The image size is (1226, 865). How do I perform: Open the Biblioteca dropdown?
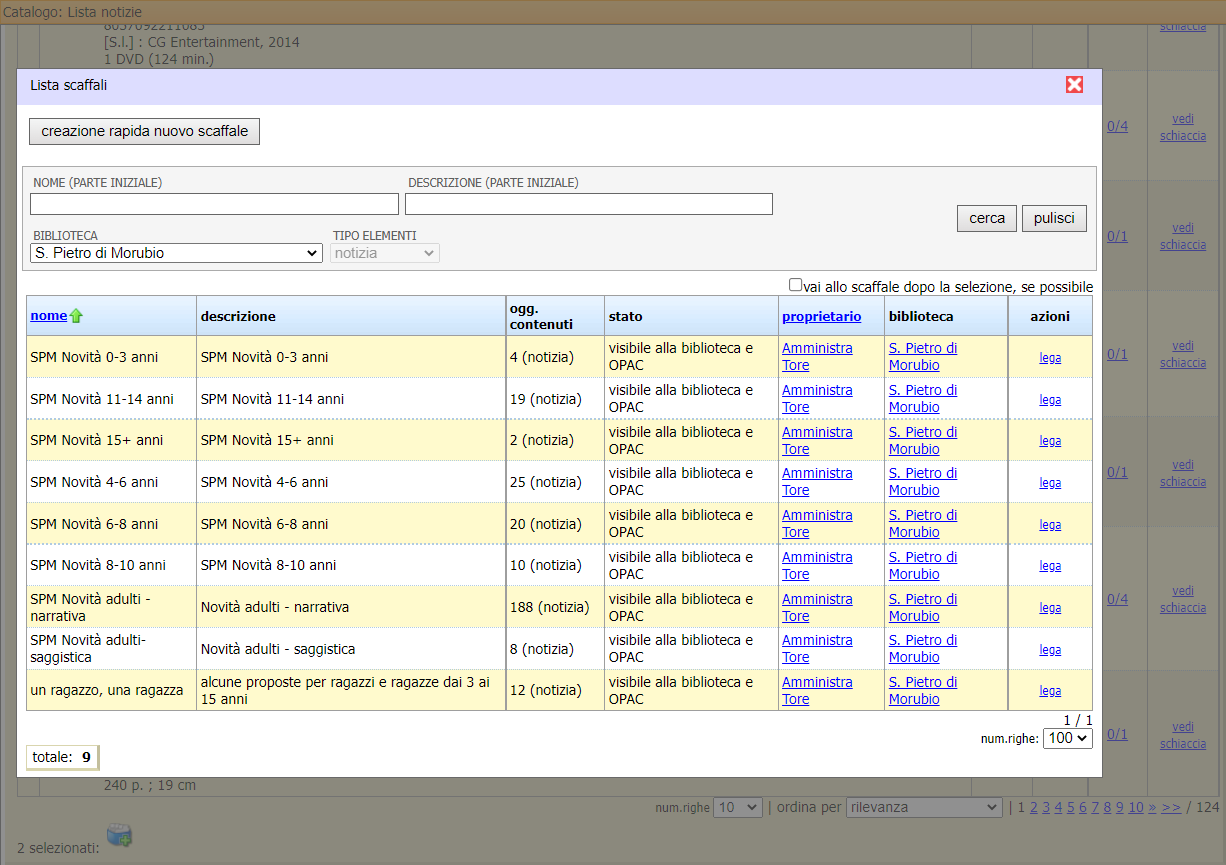click(176, 253)
